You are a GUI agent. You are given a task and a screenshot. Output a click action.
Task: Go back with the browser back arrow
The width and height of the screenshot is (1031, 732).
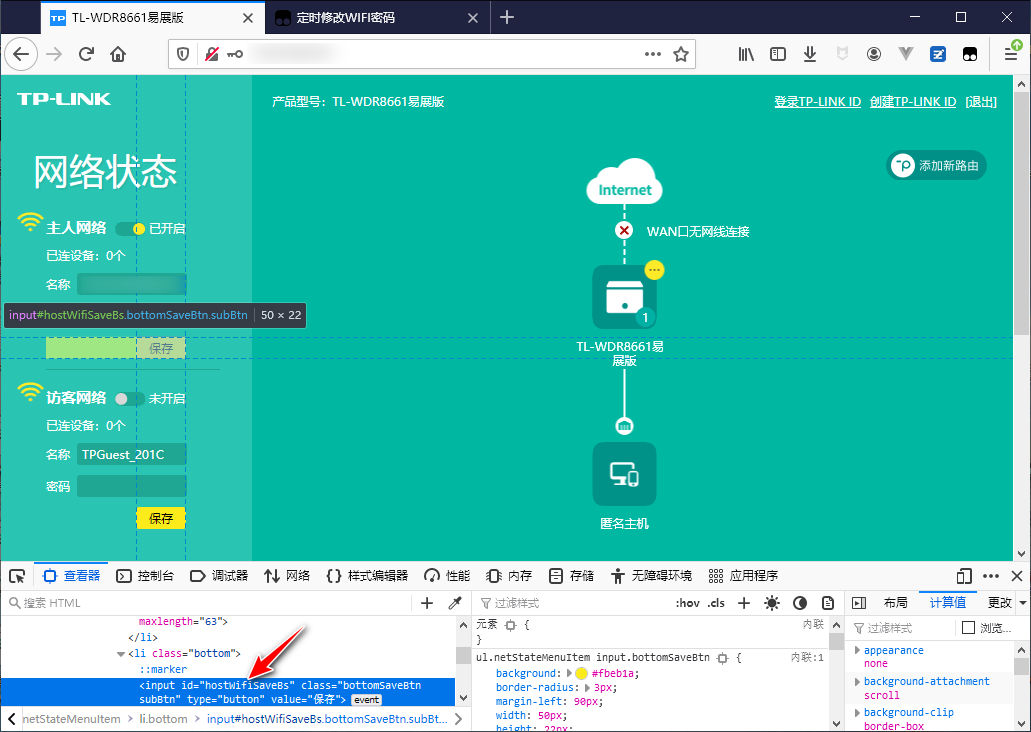point(21,54)
